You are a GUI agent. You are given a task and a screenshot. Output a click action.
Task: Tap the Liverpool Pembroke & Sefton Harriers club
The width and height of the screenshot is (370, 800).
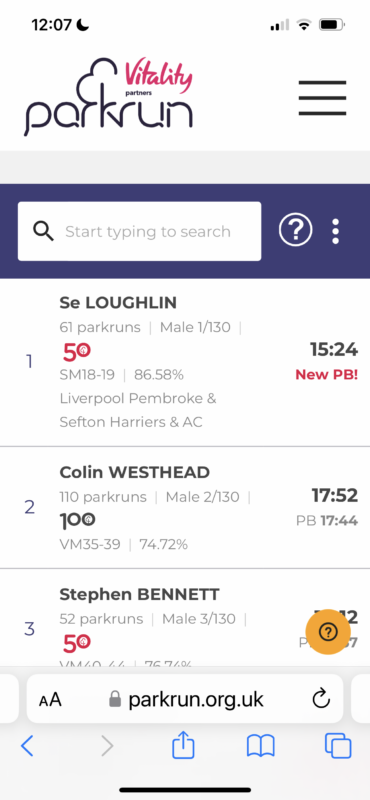[138, 410]
